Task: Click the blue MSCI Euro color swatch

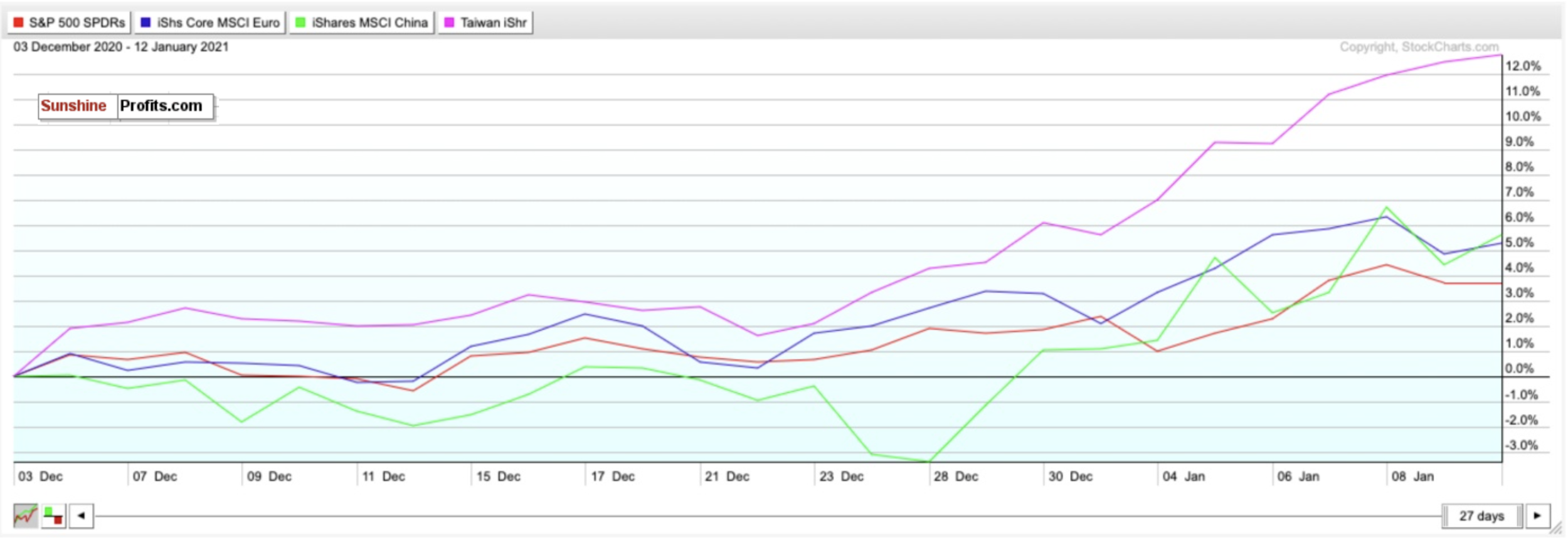Action: (146, 23)
